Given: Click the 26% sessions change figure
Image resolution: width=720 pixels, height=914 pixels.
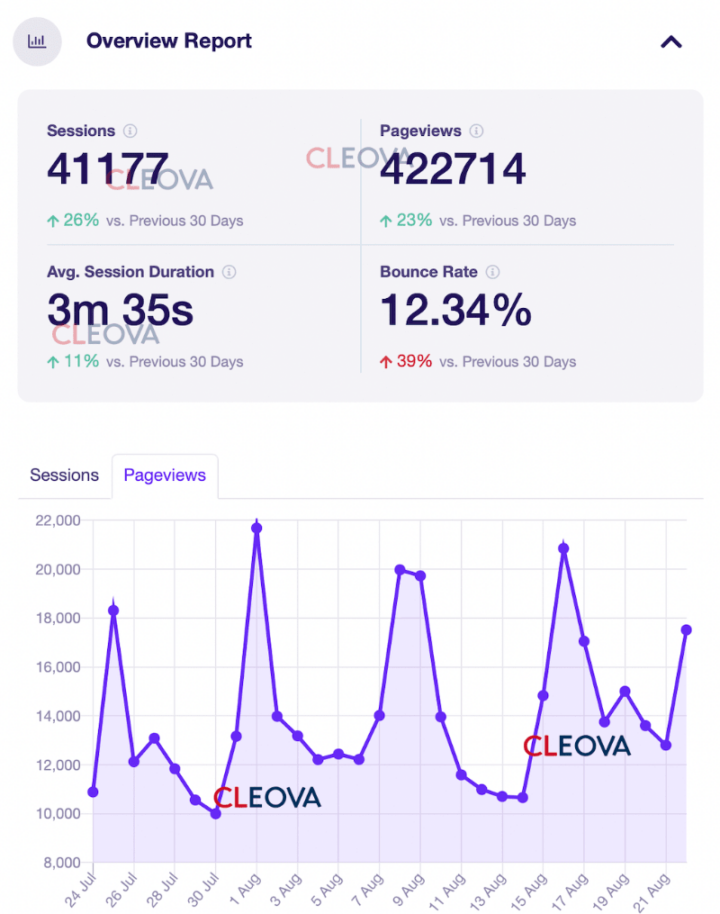Looking at the screenshot, I should point(81,220).
